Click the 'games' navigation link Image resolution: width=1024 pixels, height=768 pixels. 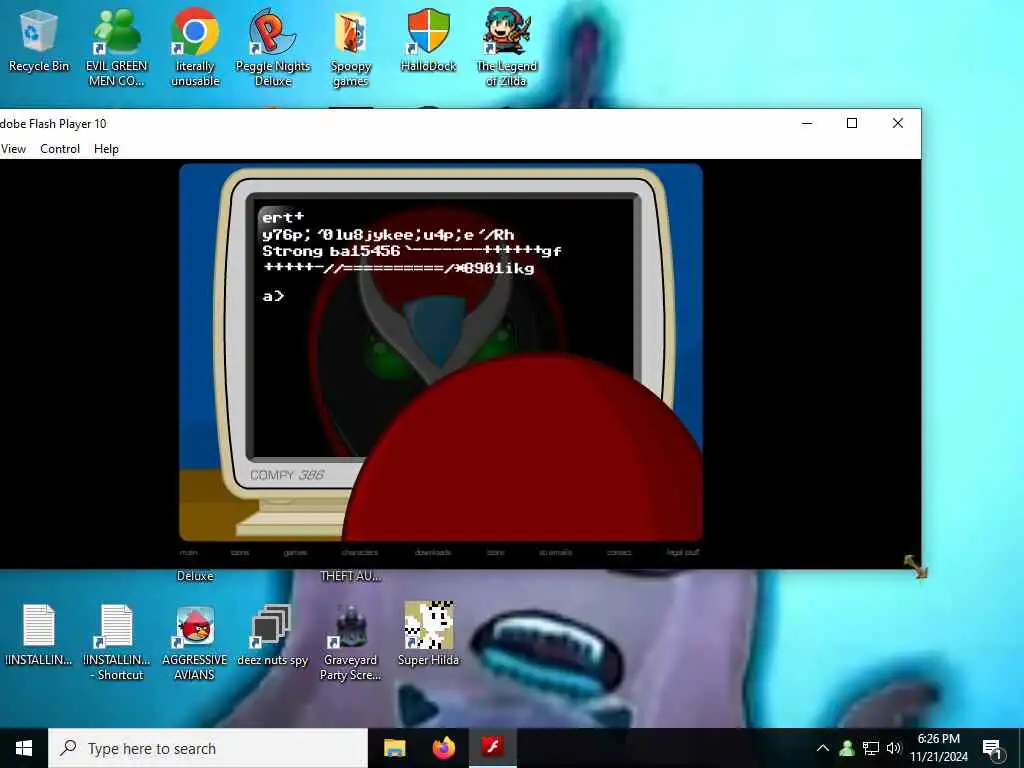(295, 552)
